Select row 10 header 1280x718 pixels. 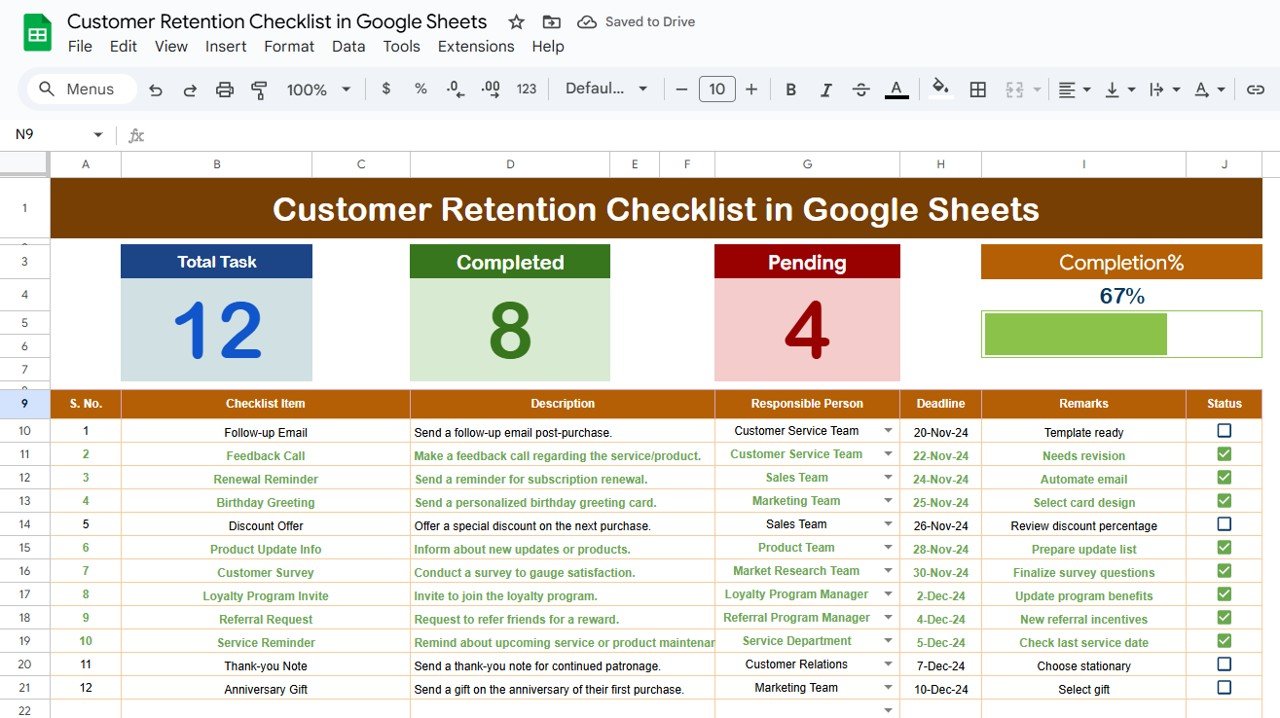[x=25, y=431]
